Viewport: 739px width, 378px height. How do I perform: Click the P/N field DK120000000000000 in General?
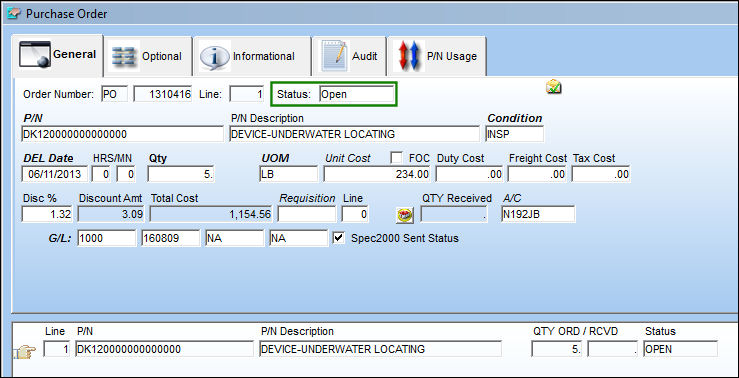[123, 134]
